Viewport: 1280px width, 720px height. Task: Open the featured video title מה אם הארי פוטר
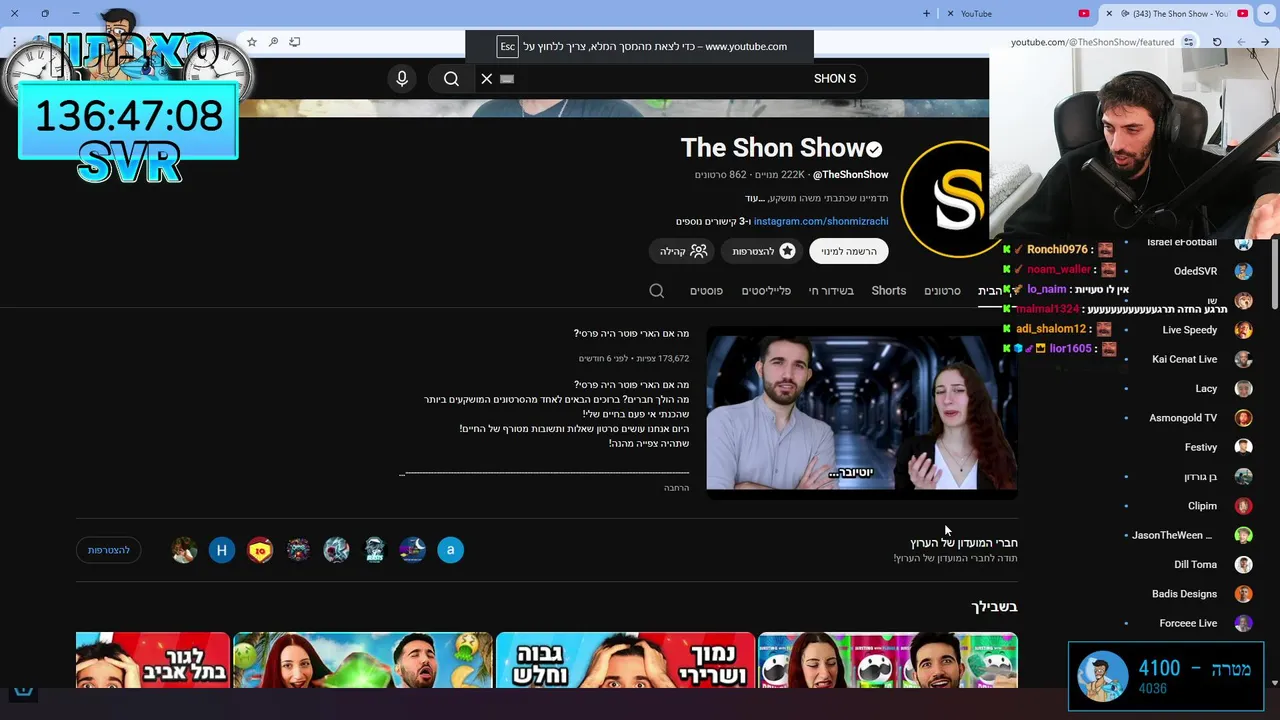(x=631, y=333)
